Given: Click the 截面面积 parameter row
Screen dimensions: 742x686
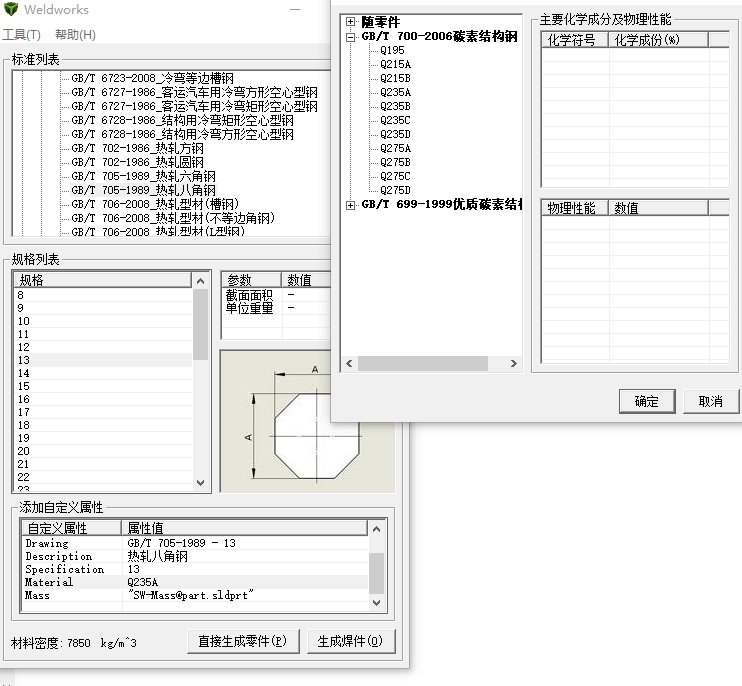Looking at the screenshot, I should coord(276,295).
